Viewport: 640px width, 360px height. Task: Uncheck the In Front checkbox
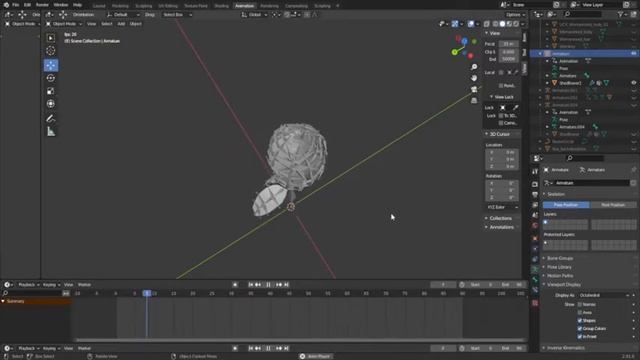click(x=580, y=337)
